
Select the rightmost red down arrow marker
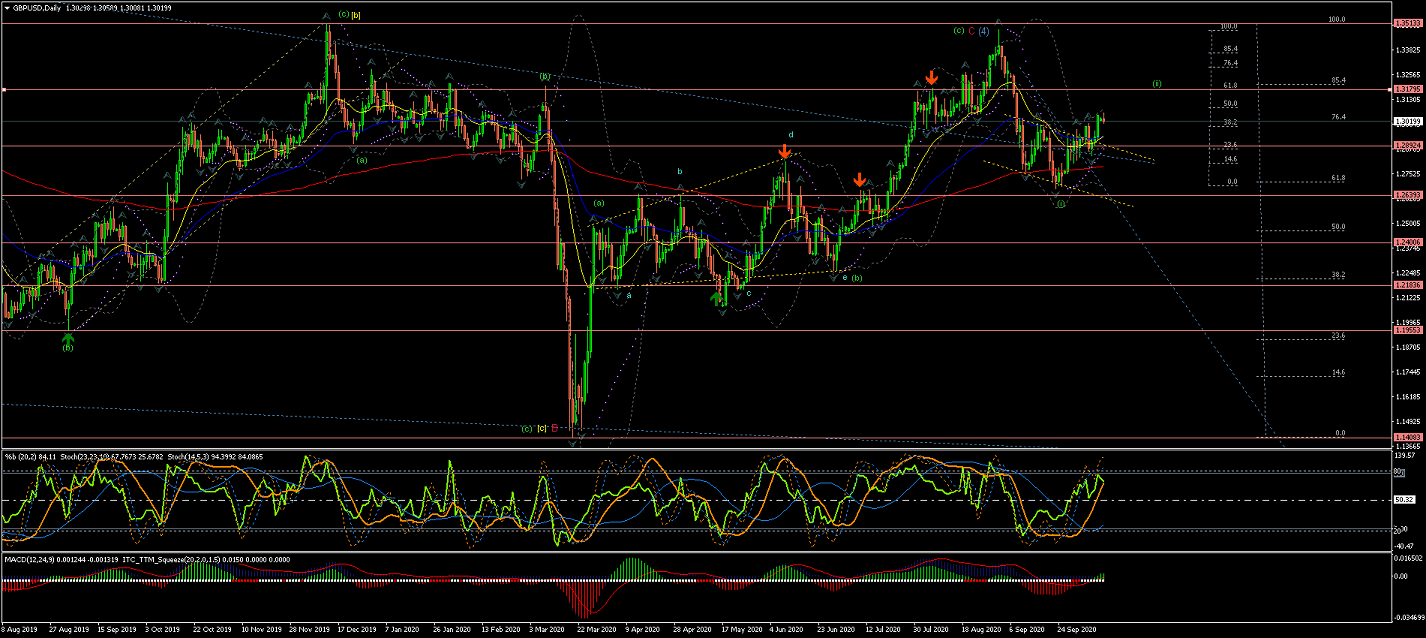click(x=931, y=77)
